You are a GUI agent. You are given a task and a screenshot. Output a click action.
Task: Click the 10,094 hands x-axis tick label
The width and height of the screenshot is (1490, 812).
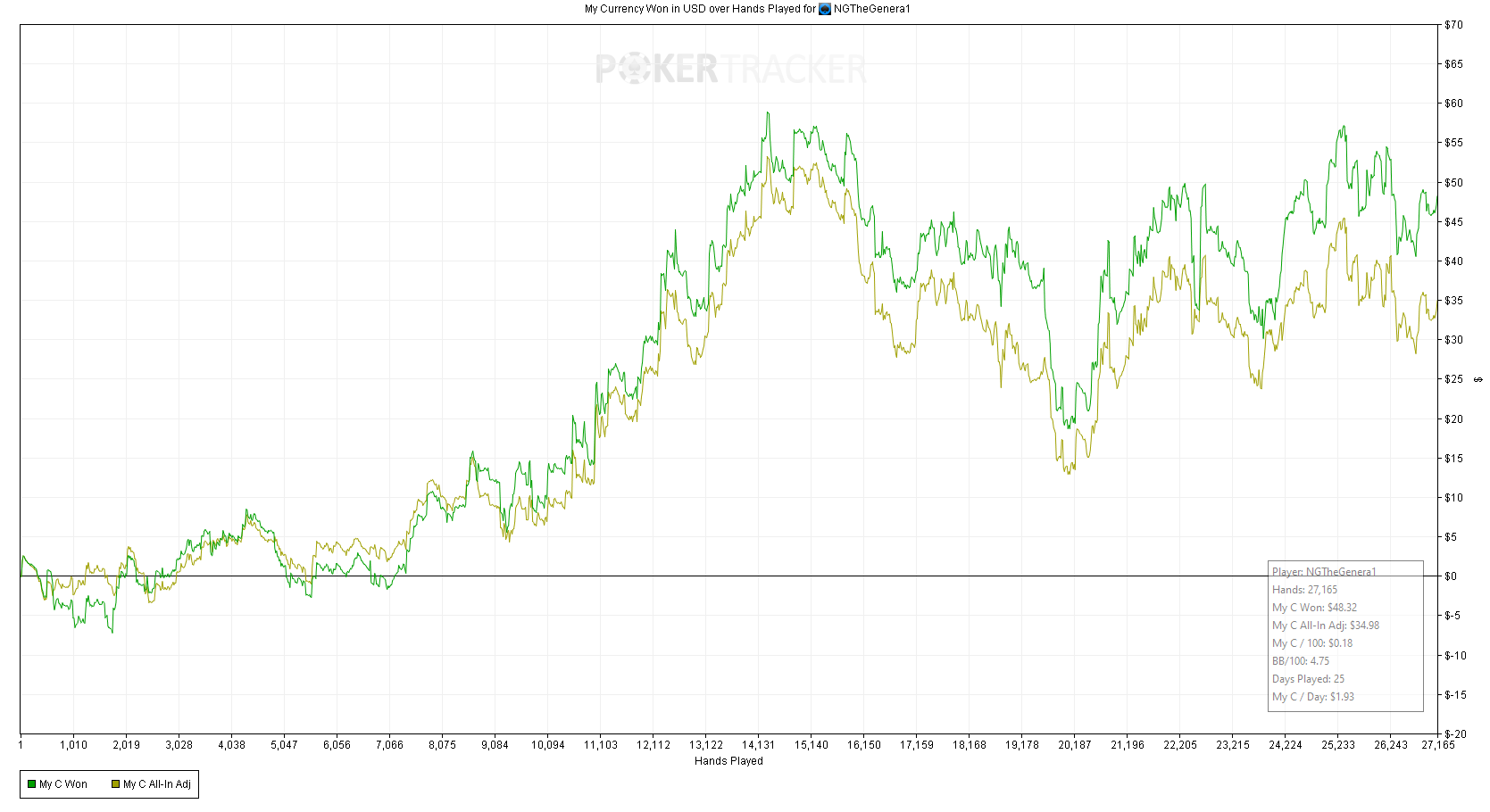coord(548,745)
